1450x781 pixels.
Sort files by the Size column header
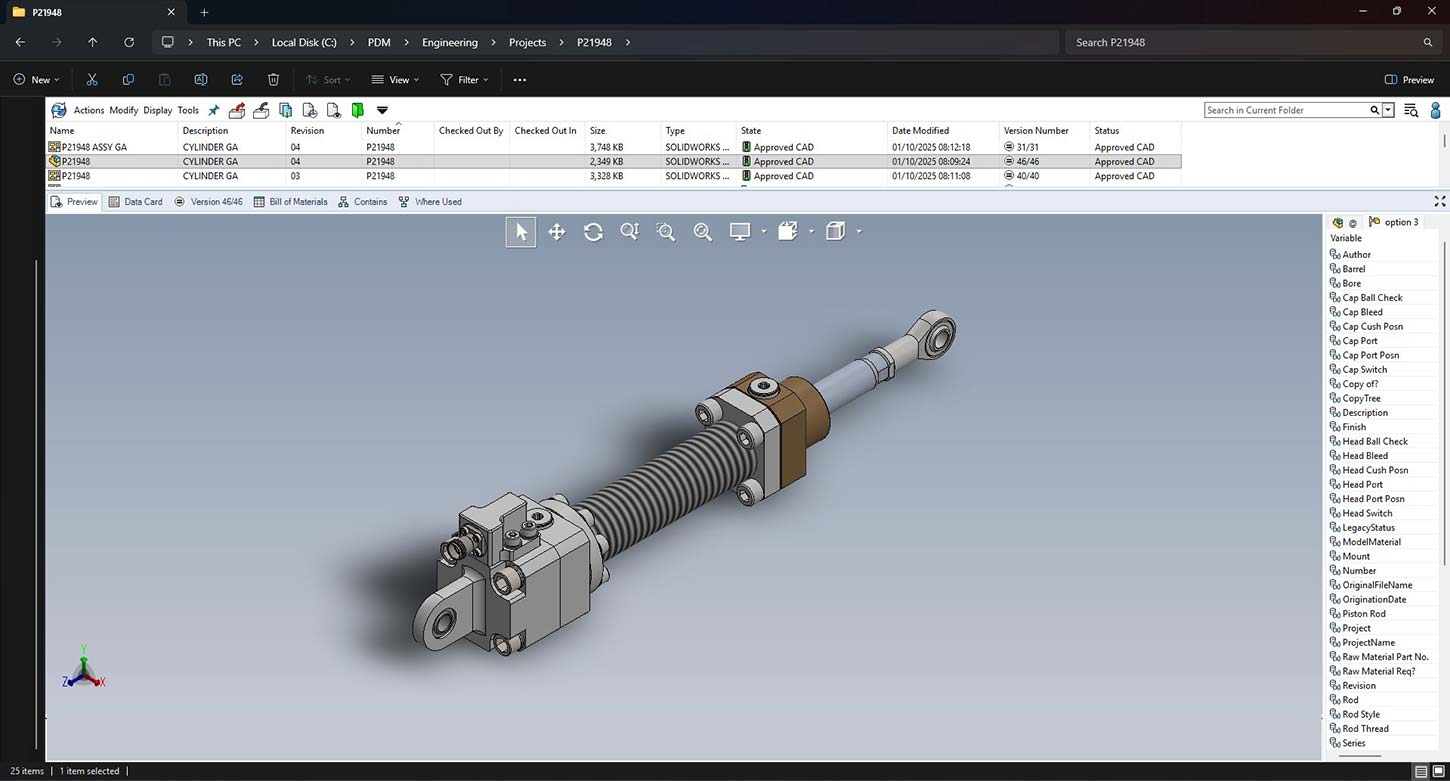[x=597, y=131]
